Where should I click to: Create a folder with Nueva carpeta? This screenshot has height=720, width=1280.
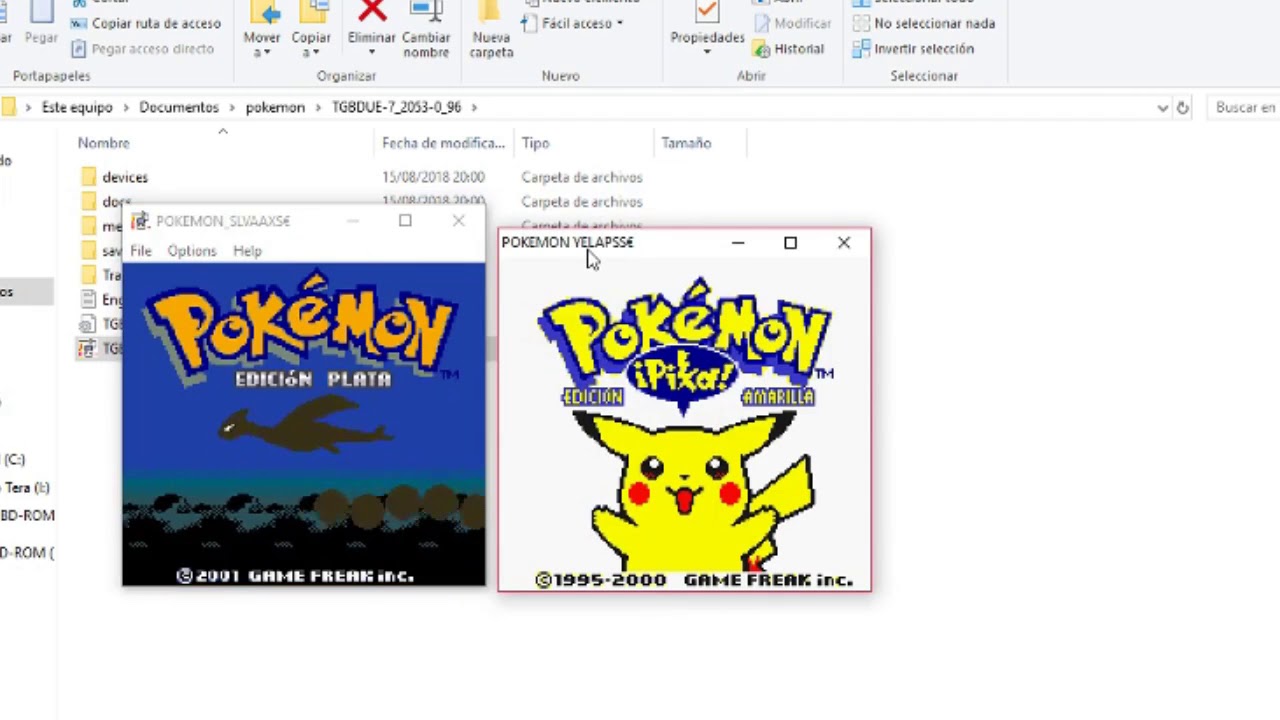pos(491,30)
